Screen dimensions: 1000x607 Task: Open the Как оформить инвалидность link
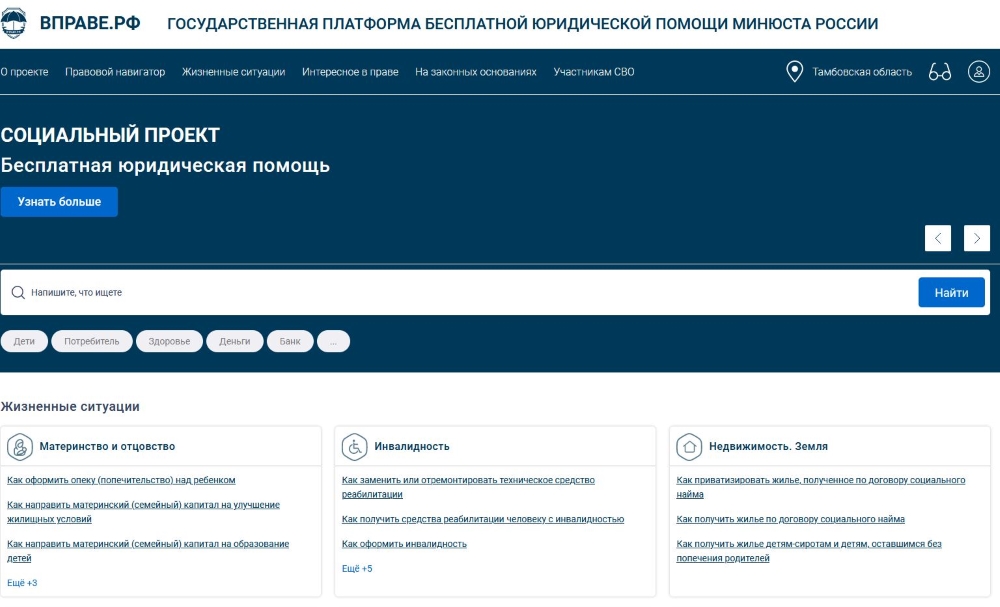tap(404, 544)
